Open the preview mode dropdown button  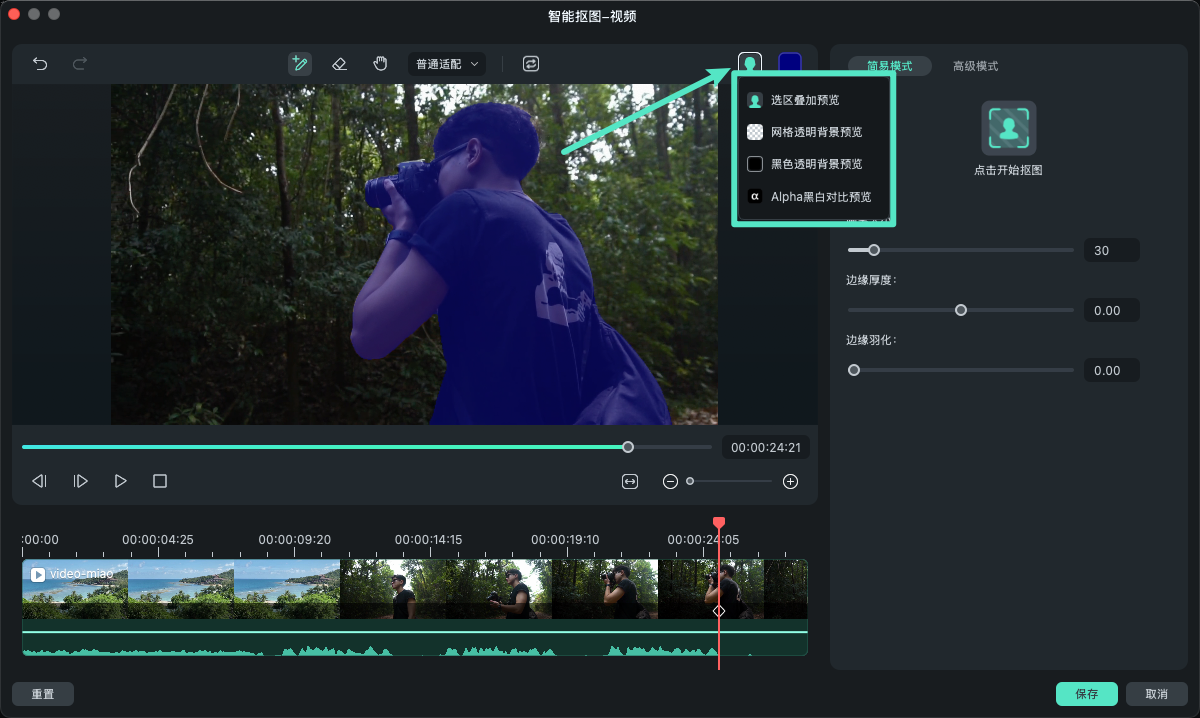[x=749, y=63]
